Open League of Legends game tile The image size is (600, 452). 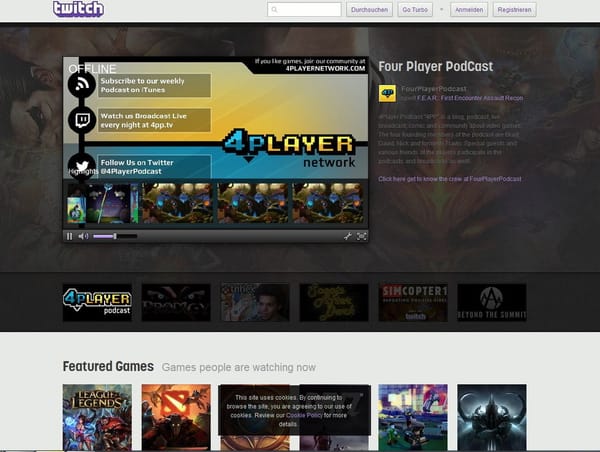click(x=97, y=418)
